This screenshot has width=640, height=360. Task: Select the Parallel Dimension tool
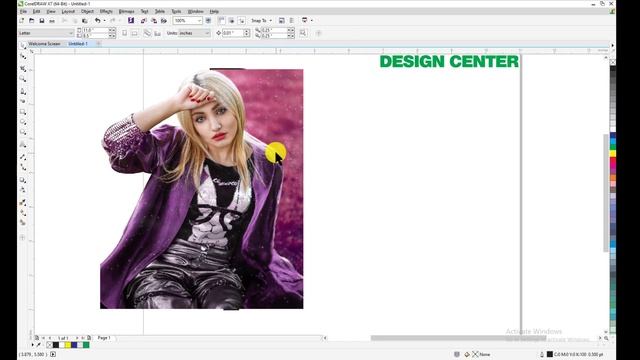pos(23,157)
